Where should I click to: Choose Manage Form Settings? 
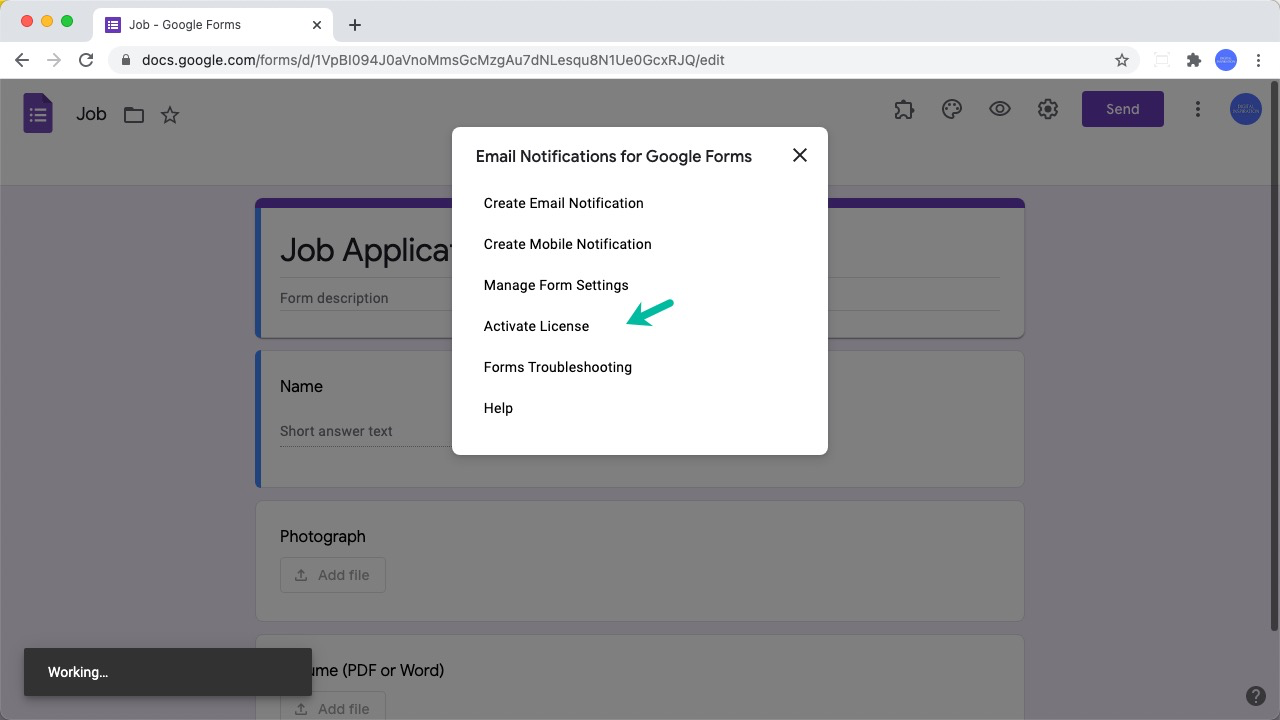[556, 285]
